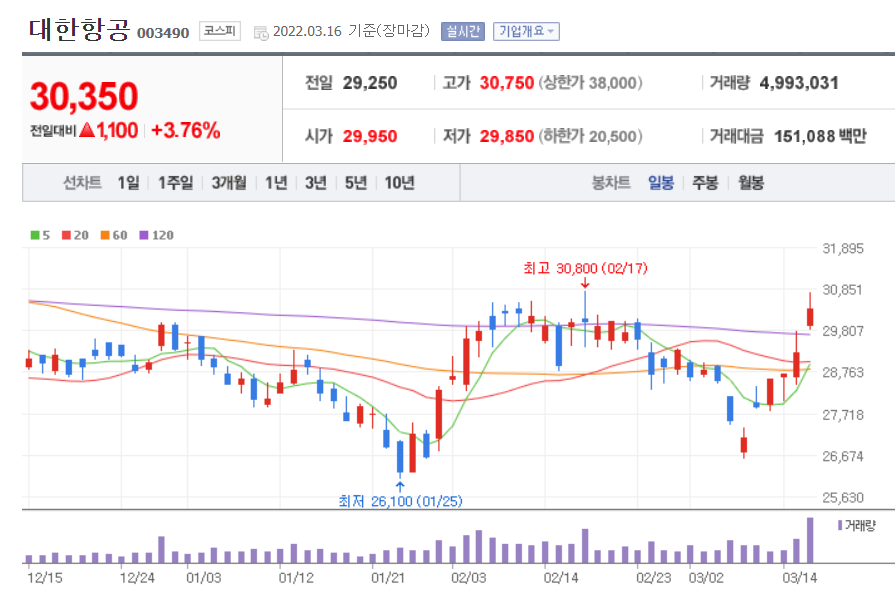Select the 5년 line chart tab
Image resolution: width=895 pixels, height=600 pixels.
(356, 183)
